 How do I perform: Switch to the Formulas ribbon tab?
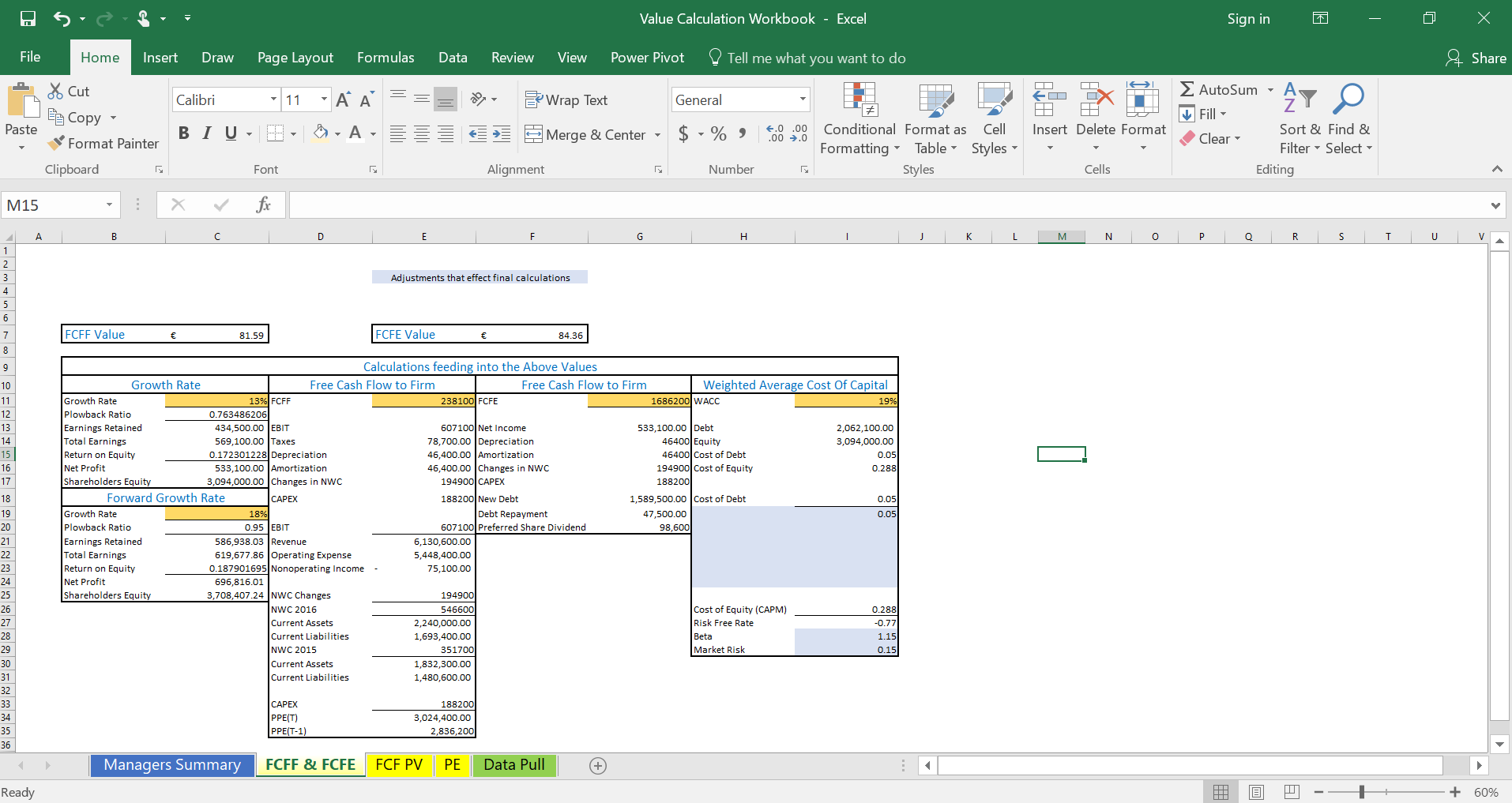pos(385,58)
